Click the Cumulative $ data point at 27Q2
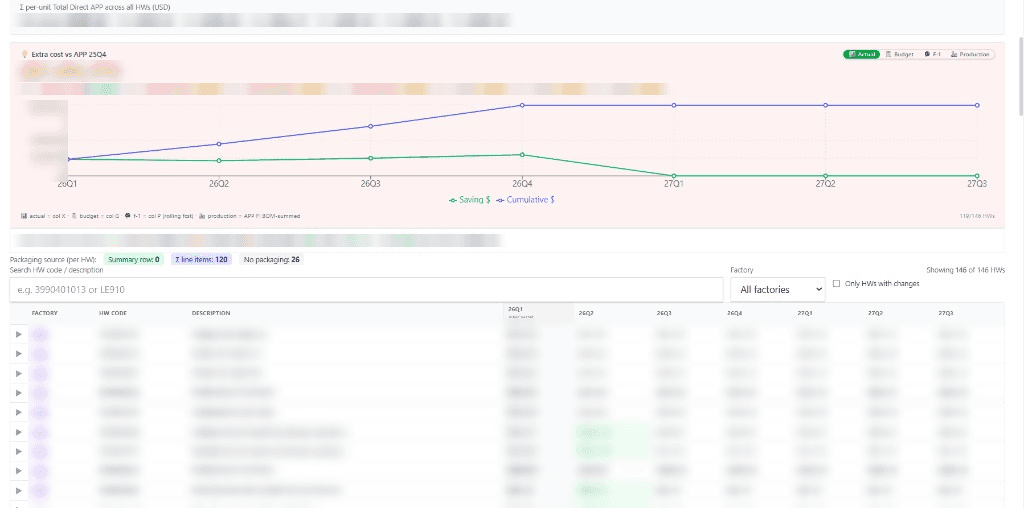 click(x=825, y=105)
